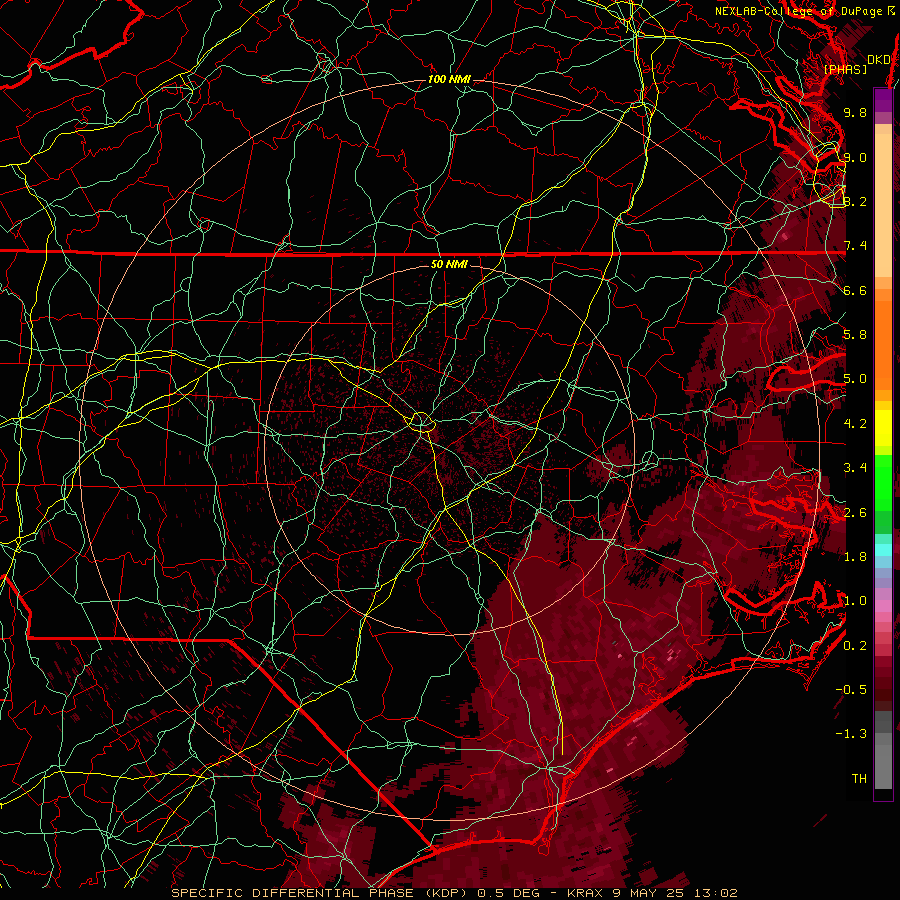Click the 5.0 scale value
900x900 pixels.
(x=855, y=379)
